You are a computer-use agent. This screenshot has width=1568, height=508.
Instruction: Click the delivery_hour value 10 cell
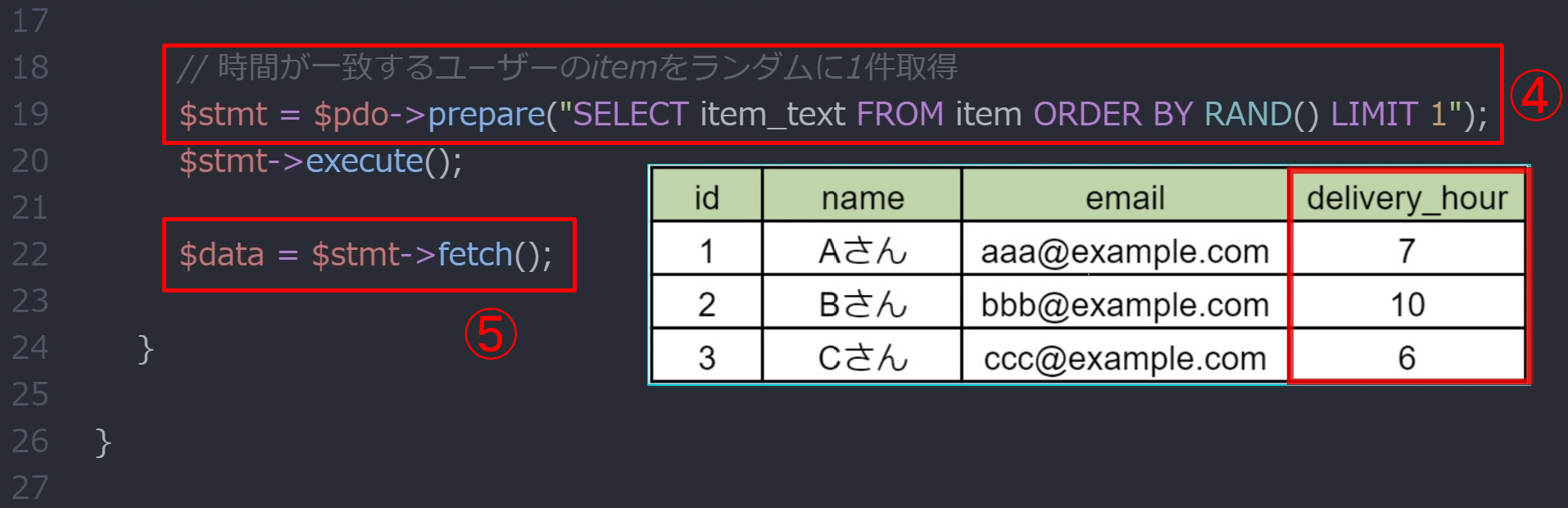point(1407,304)
